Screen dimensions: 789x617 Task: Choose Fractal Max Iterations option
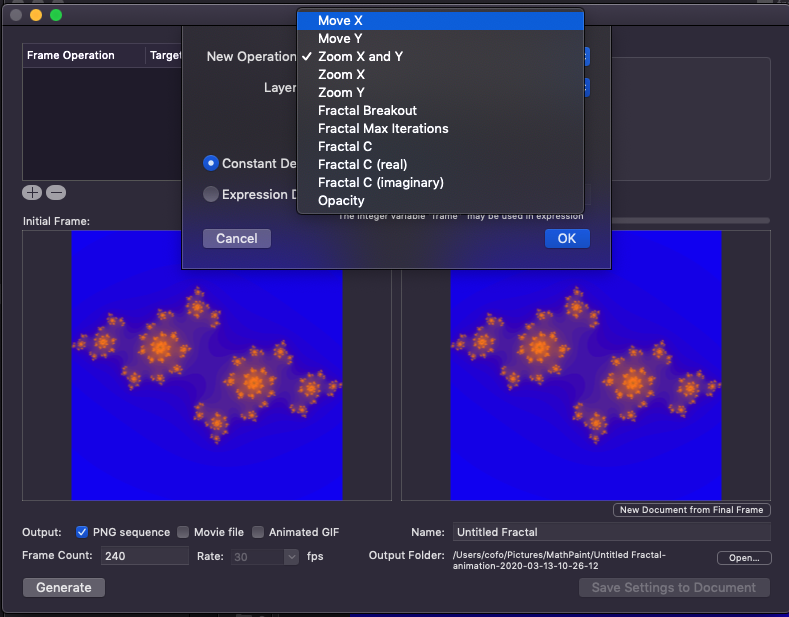click(440, 129)
